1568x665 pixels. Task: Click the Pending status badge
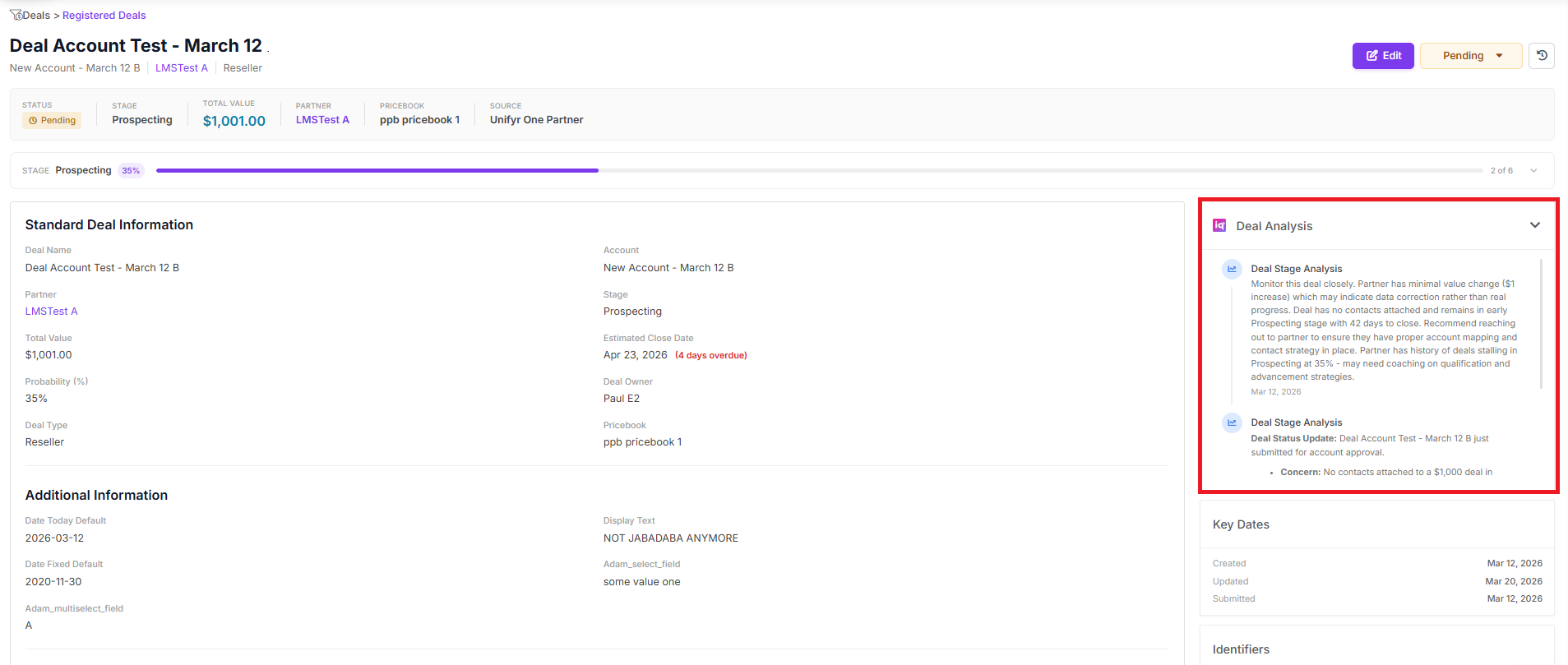click(52, 120)
